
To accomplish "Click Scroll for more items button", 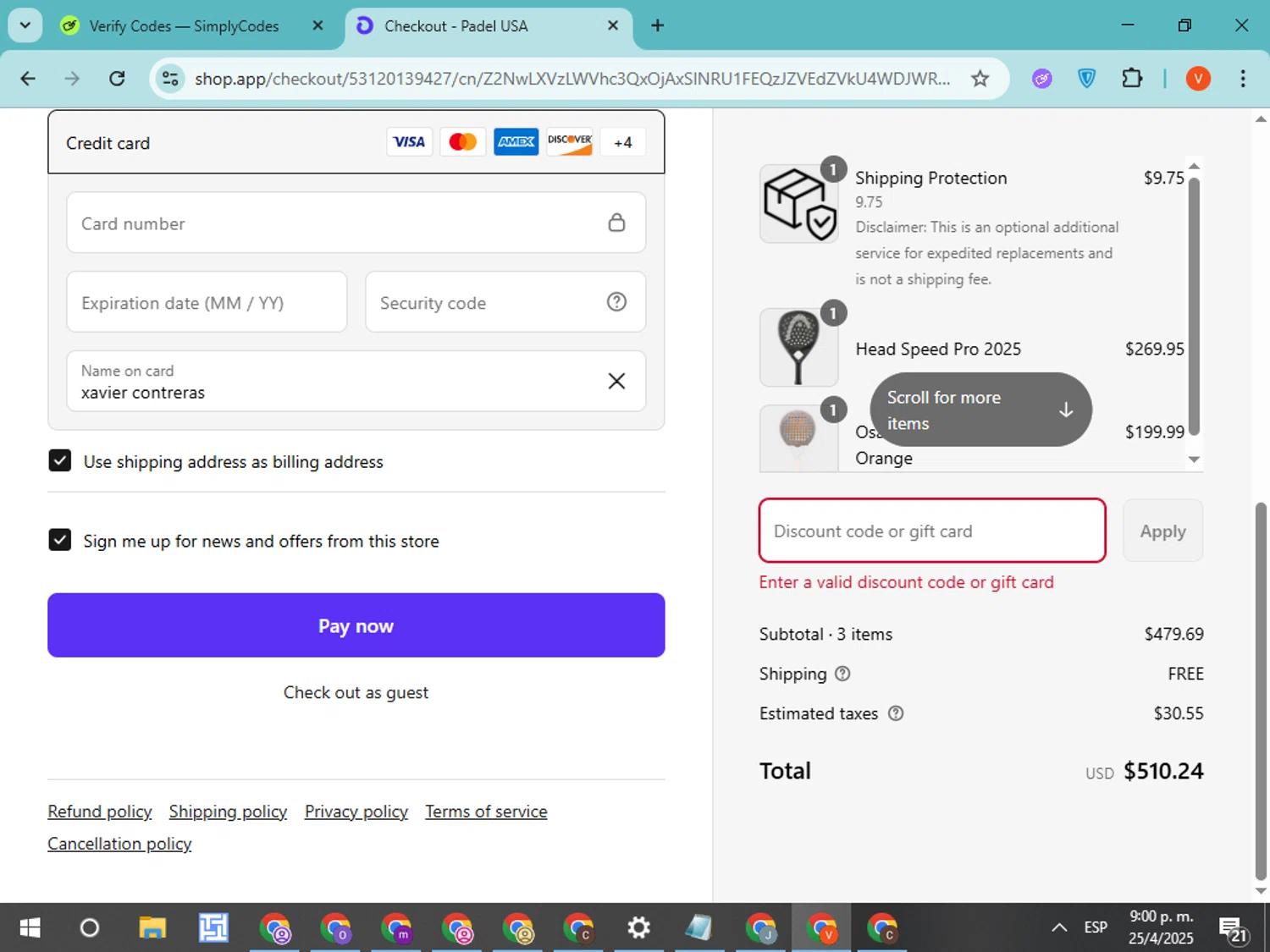I will (980, 410).
